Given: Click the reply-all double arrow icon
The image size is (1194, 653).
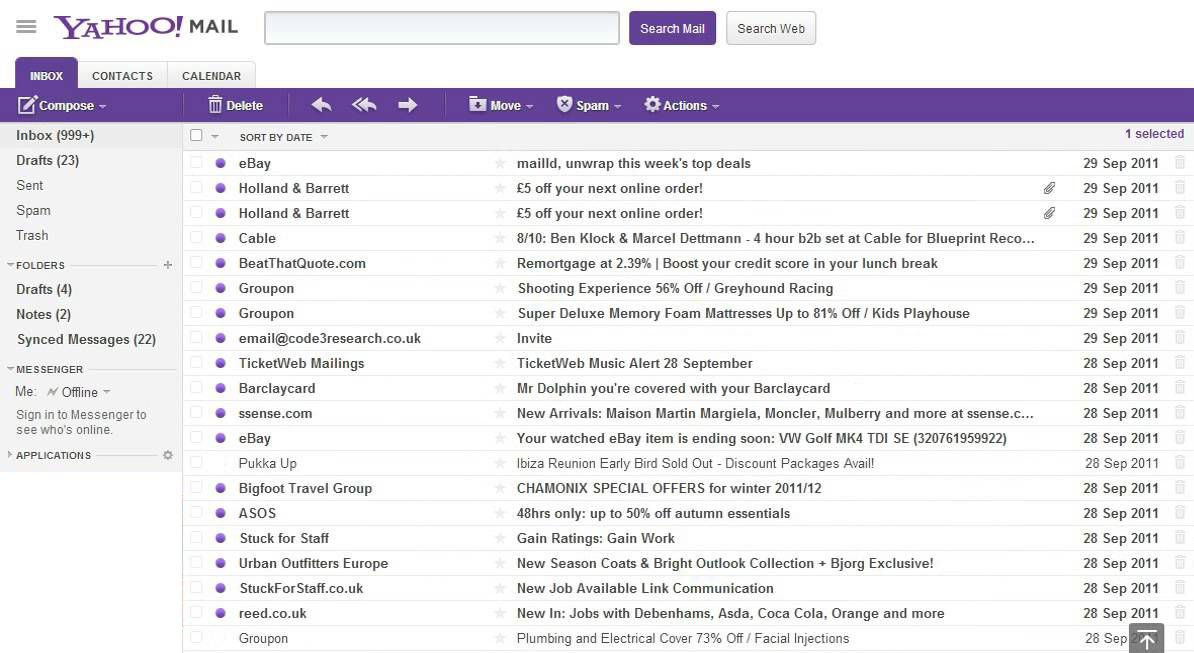Looking at the screenshot, I should coord(364,105).
